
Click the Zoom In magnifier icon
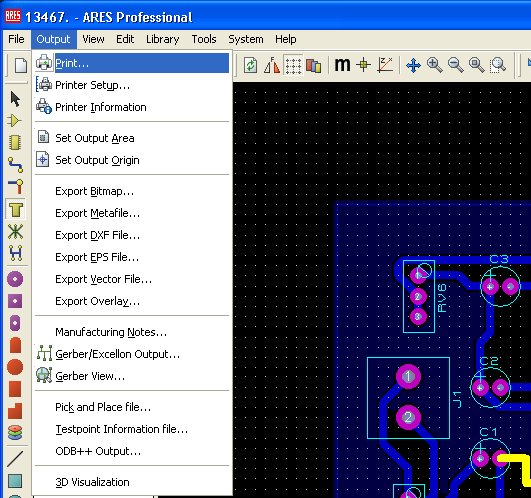tap(434, 65)
